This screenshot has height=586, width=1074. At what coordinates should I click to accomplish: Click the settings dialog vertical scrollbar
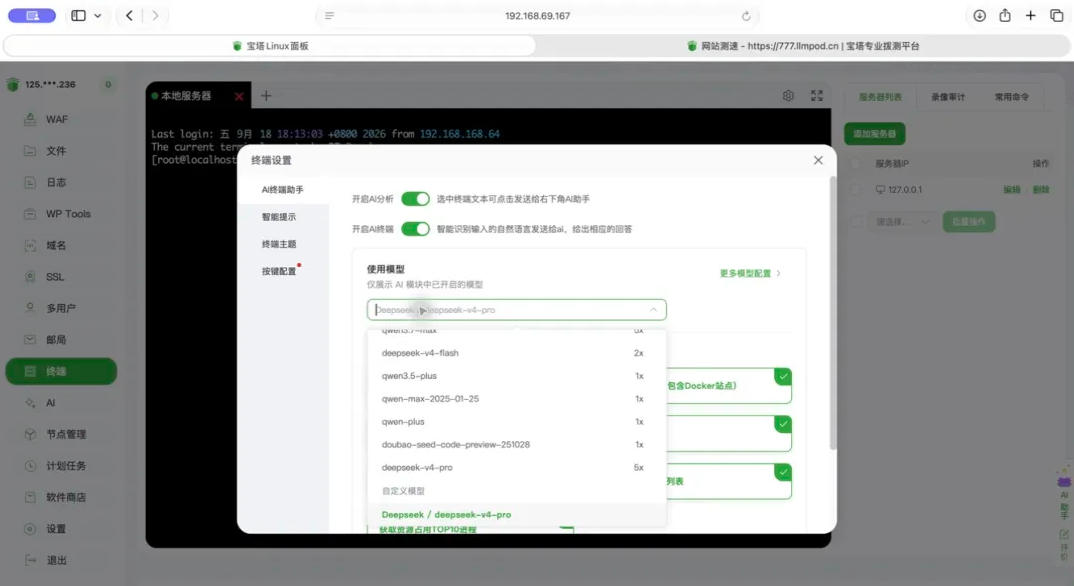833,313
